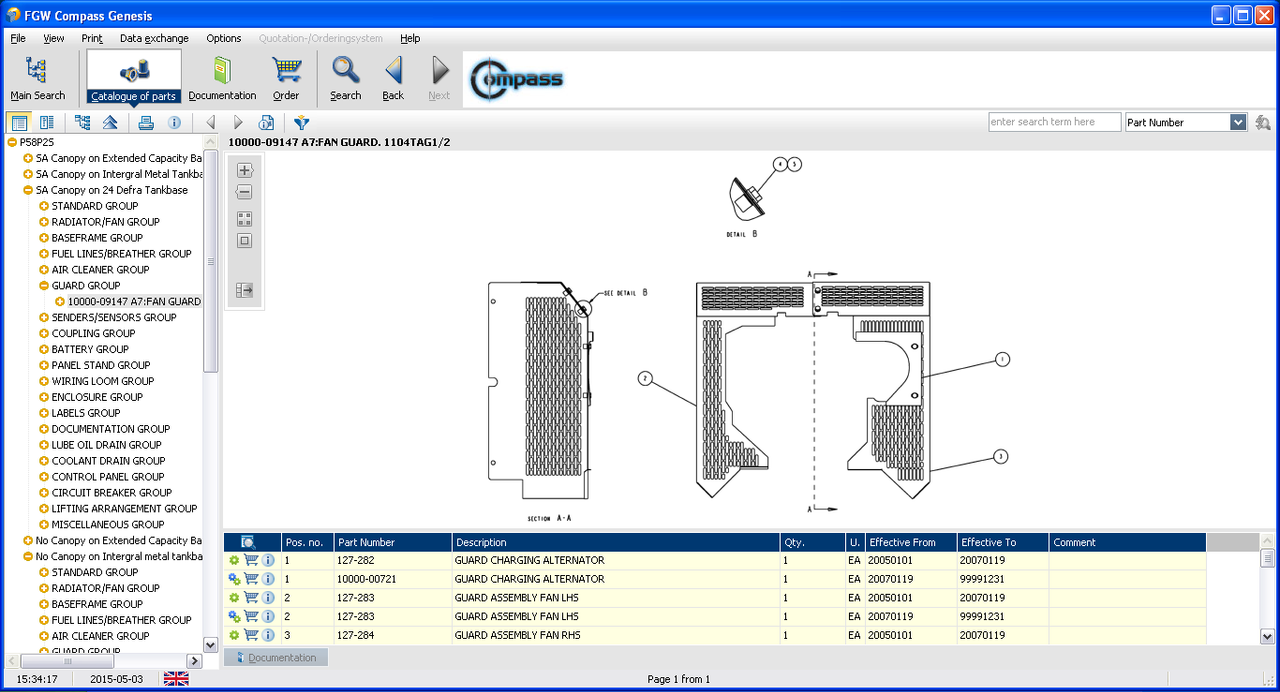
Task: Sort table by Effective From column header
Action: [911, 542]
